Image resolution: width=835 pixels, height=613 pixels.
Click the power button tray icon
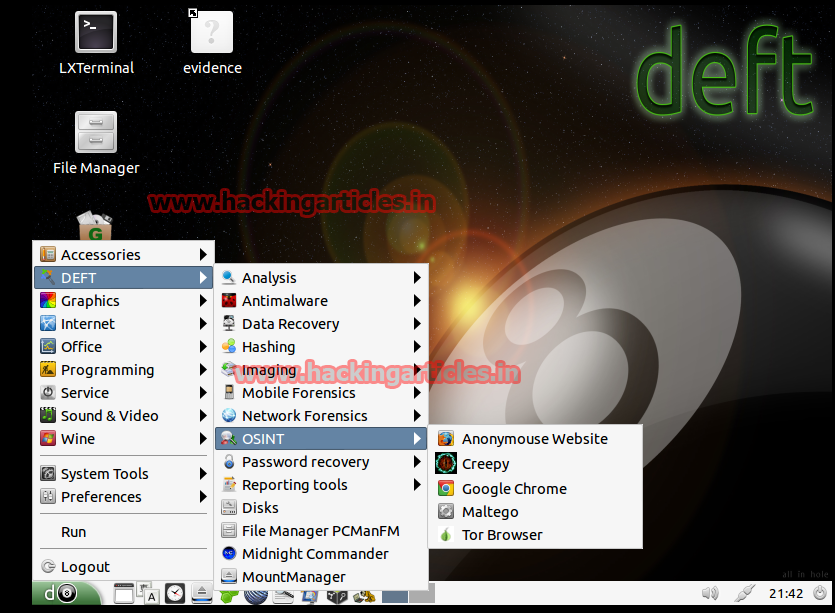(820, 592)
